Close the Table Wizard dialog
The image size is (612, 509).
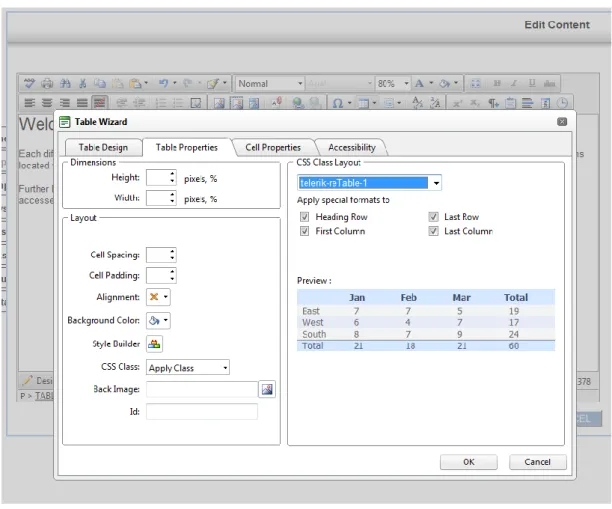pos(562,122)
